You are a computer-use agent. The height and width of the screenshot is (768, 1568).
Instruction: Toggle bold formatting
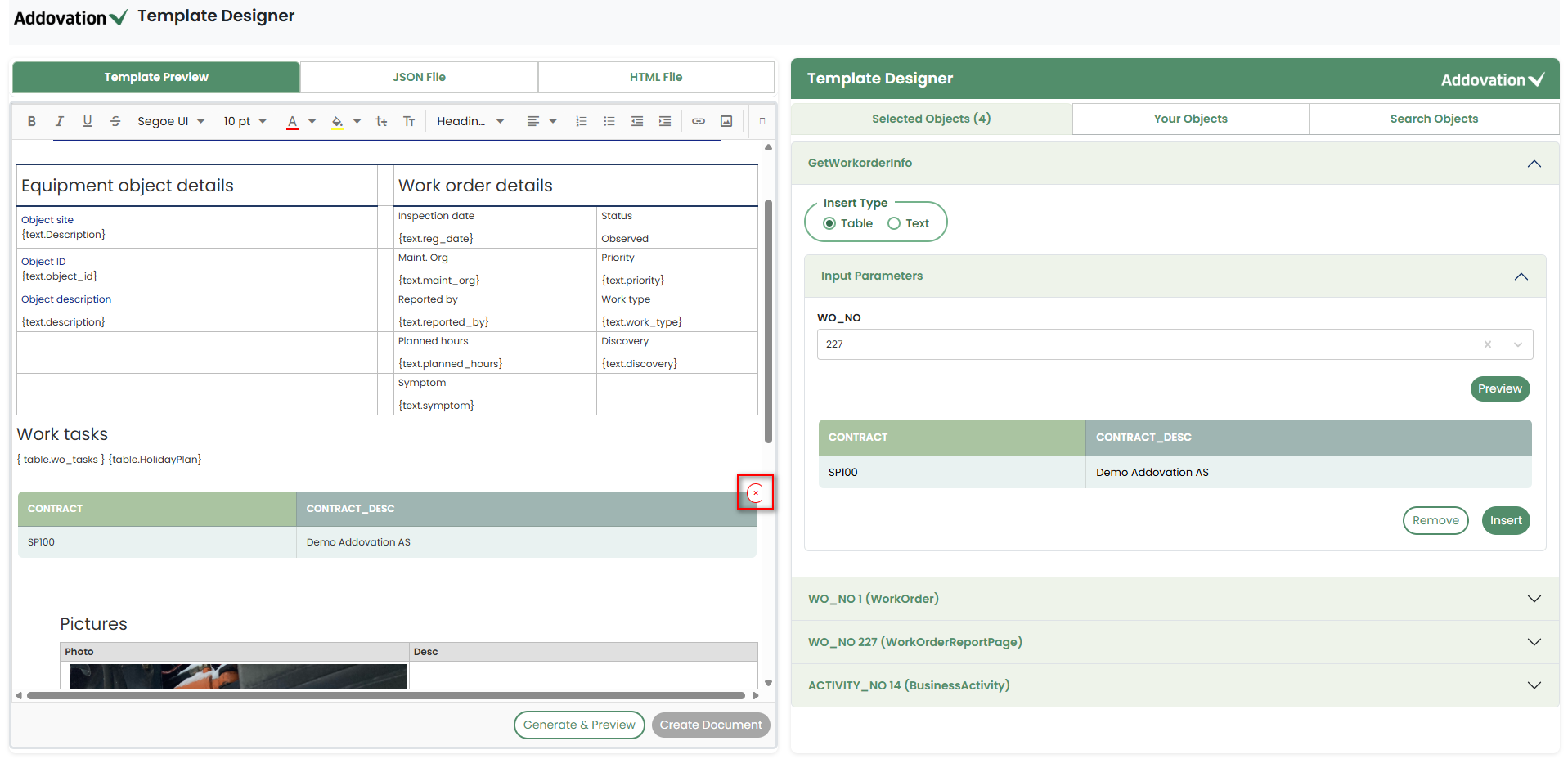click(32, 121)
